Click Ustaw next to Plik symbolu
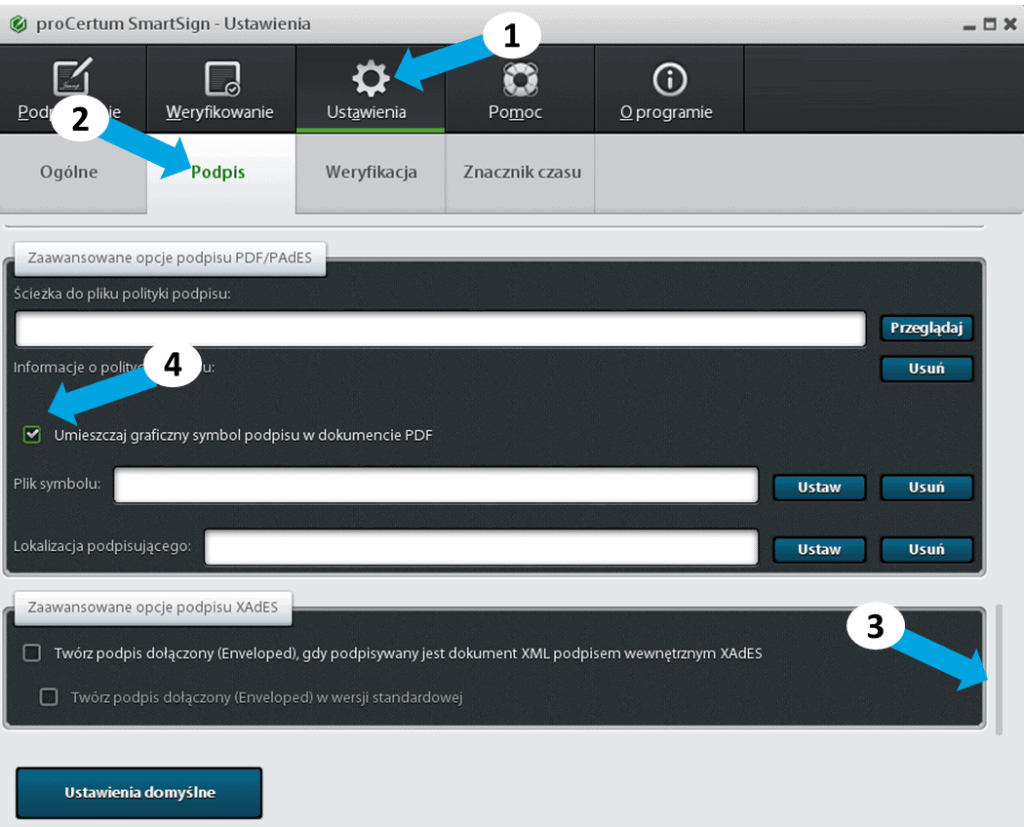1024x827 pixels. coord(819,487)
